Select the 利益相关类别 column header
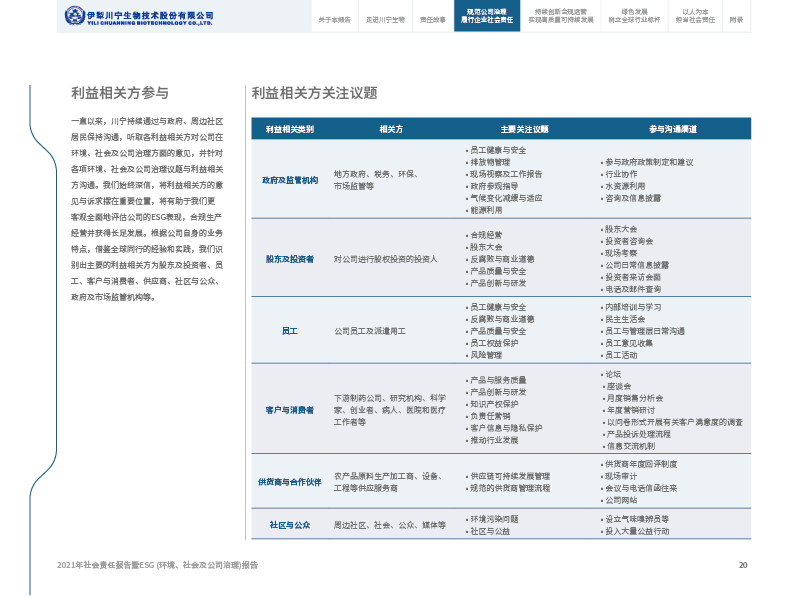Viewport: 809px width, 596px height. pos(289,129)
